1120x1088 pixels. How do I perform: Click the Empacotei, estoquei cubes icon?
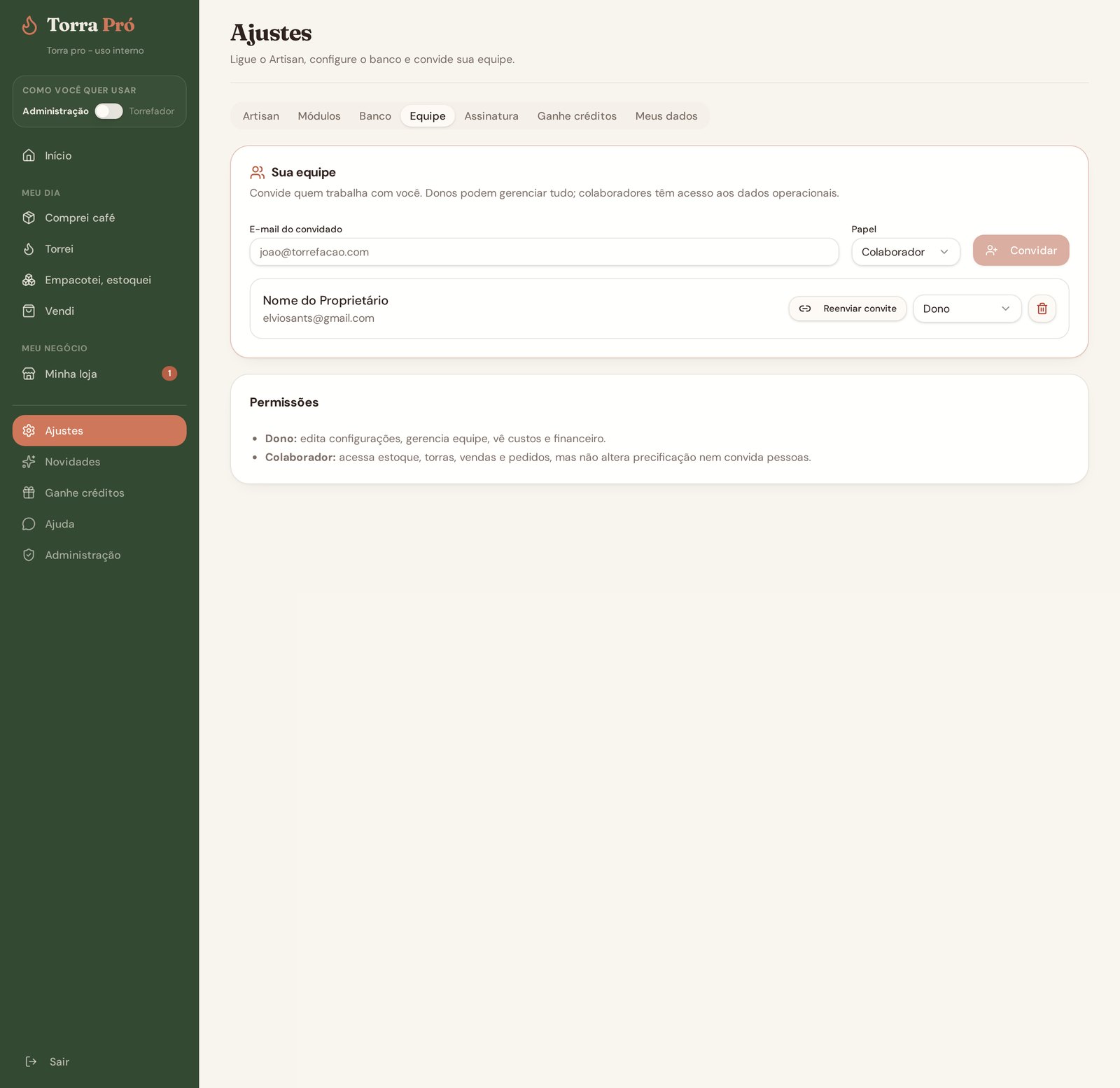pos(29,280)
